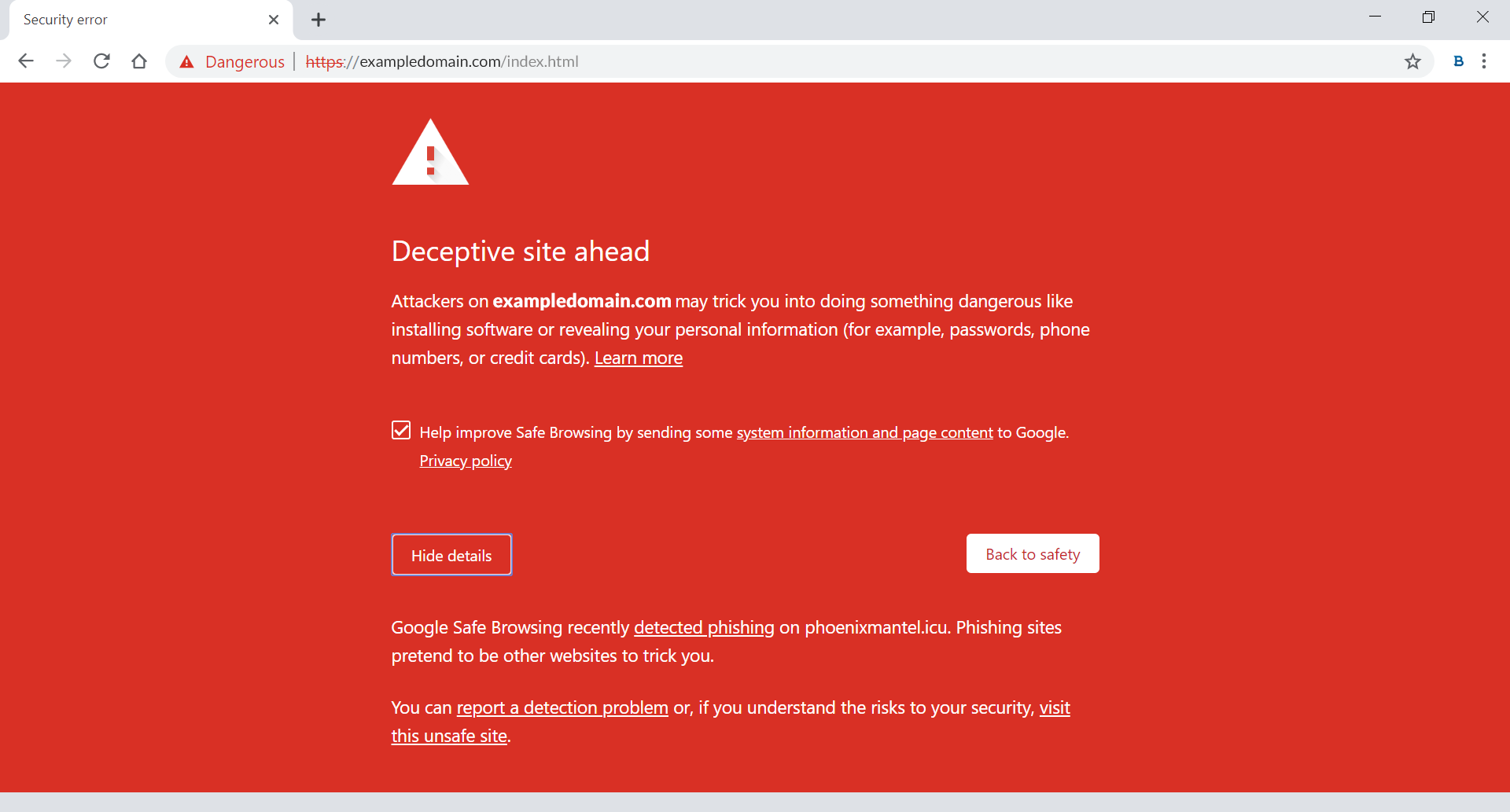Viewport: 1510px width, 812px height.
Task: Open the browser profile avatar B
Action: pyautogui.click(x=1459, y=61)
